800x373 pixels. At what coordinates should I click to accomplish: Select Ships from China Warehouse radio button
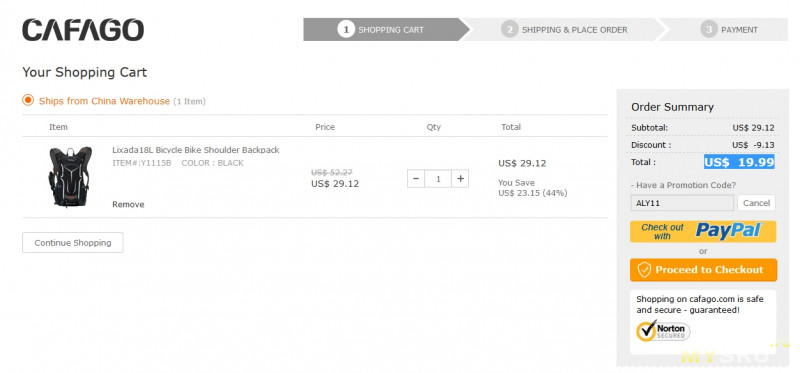28,100
